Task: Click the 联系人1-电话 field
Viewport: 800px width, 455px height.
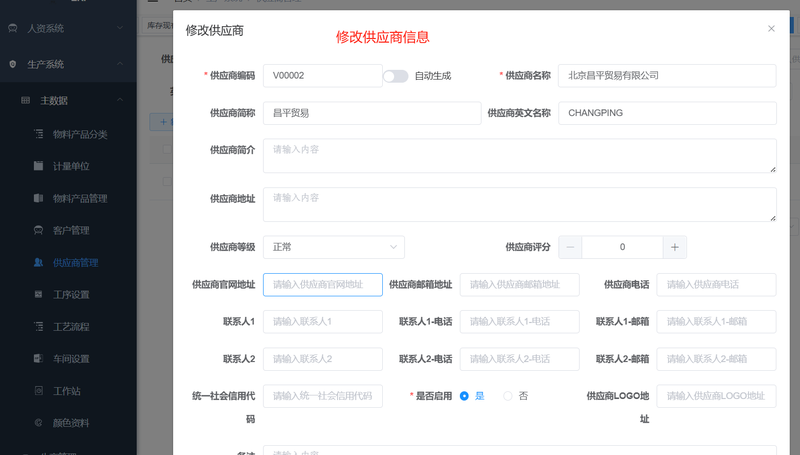Action: pos(519,321)
